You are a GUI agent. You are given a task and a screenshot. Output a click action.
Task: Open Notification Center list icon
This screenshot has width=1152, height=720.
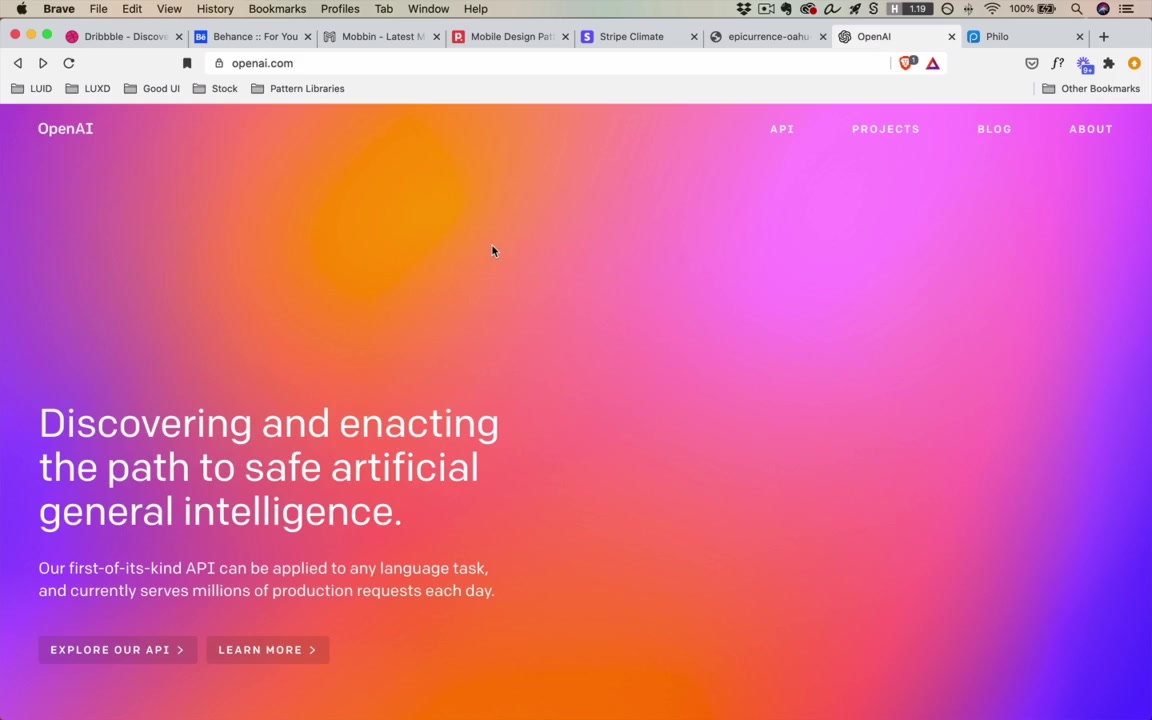(x=1126, y=9)
